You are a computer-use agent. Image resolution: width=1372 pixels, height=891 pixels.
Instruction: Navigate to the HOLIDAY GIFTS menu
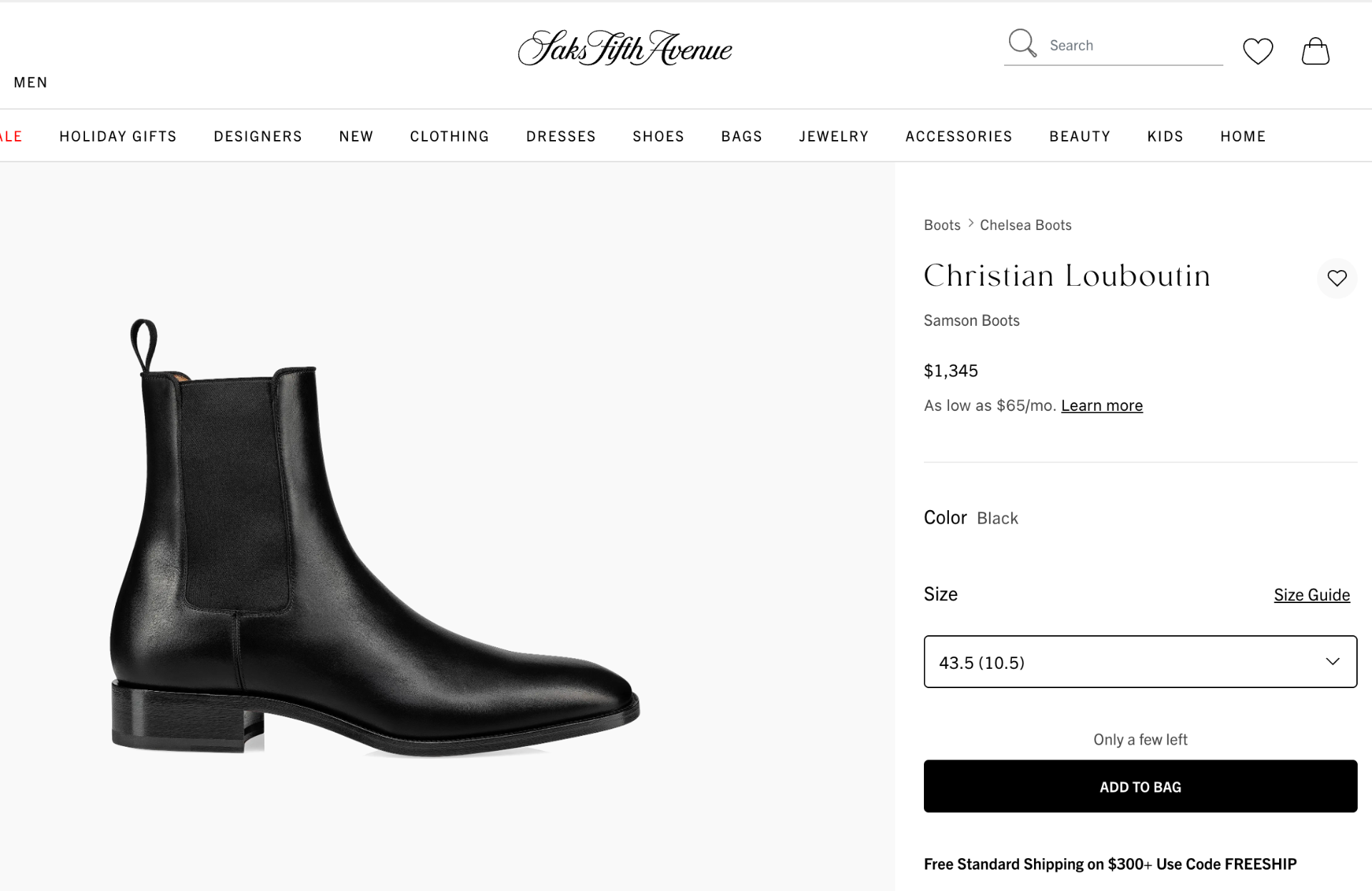tap(118, 136)
